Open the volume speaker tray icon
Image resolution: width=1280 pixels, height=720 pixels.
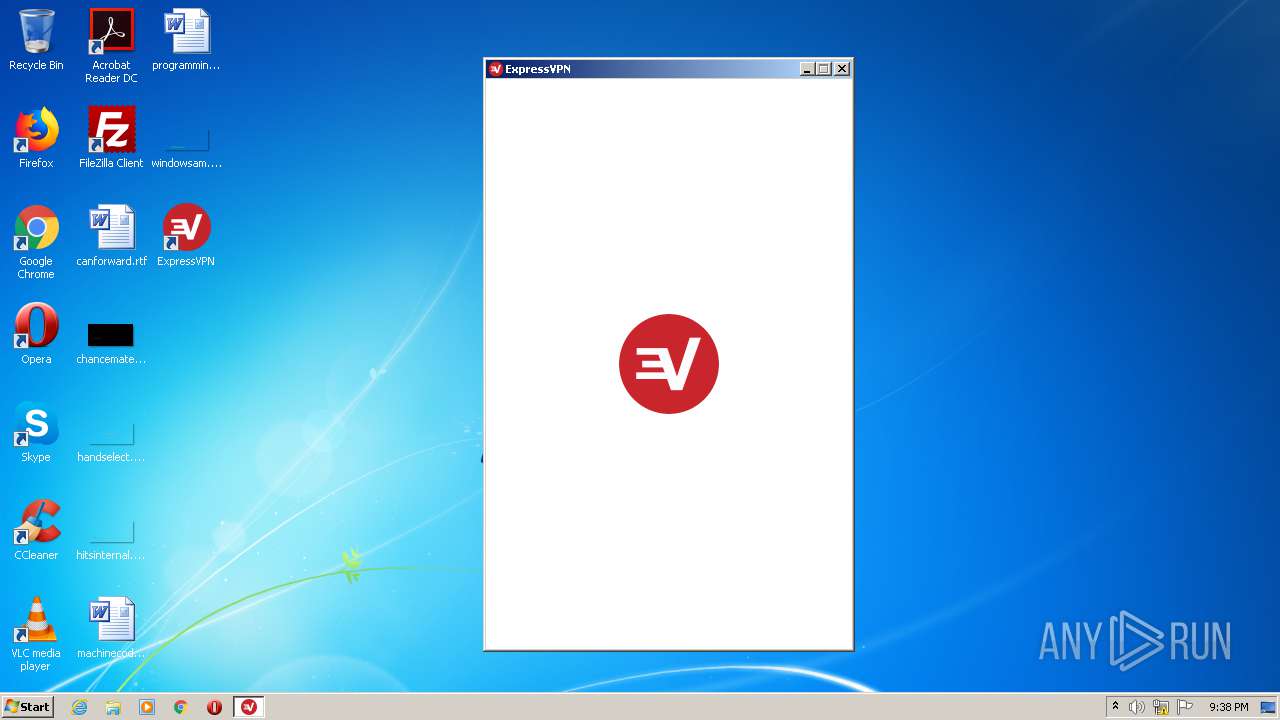tap(1137, 707)
